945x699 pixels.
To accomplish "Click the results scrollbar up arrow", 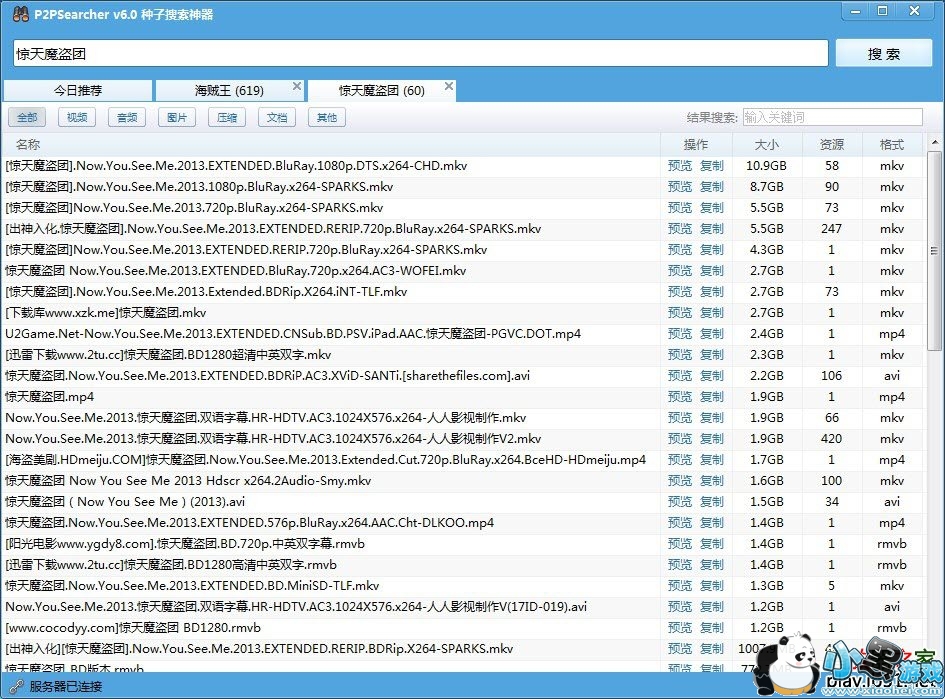I will pyautogui.click(x=936, y=141).
